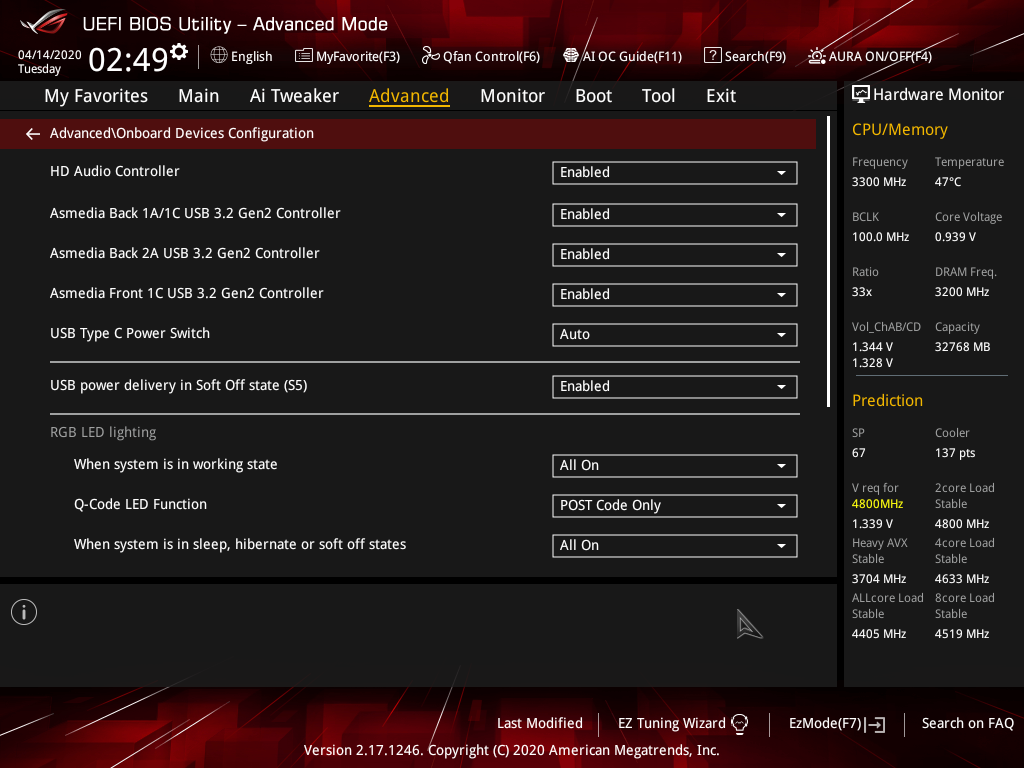
Task: Click the Search on FAQ link
Action: (967, 724)
